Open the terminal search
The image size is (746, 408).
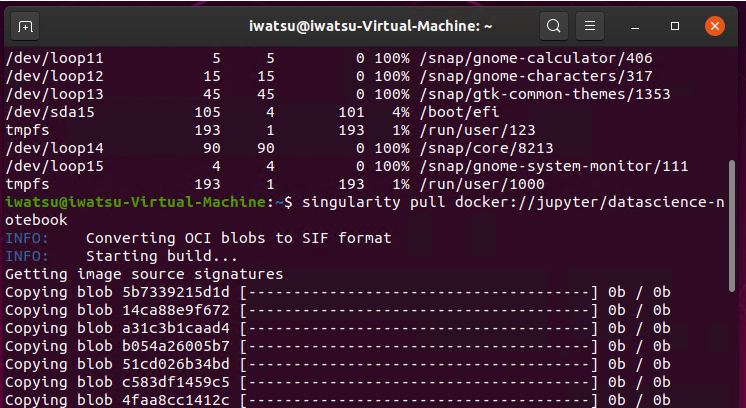553,26
